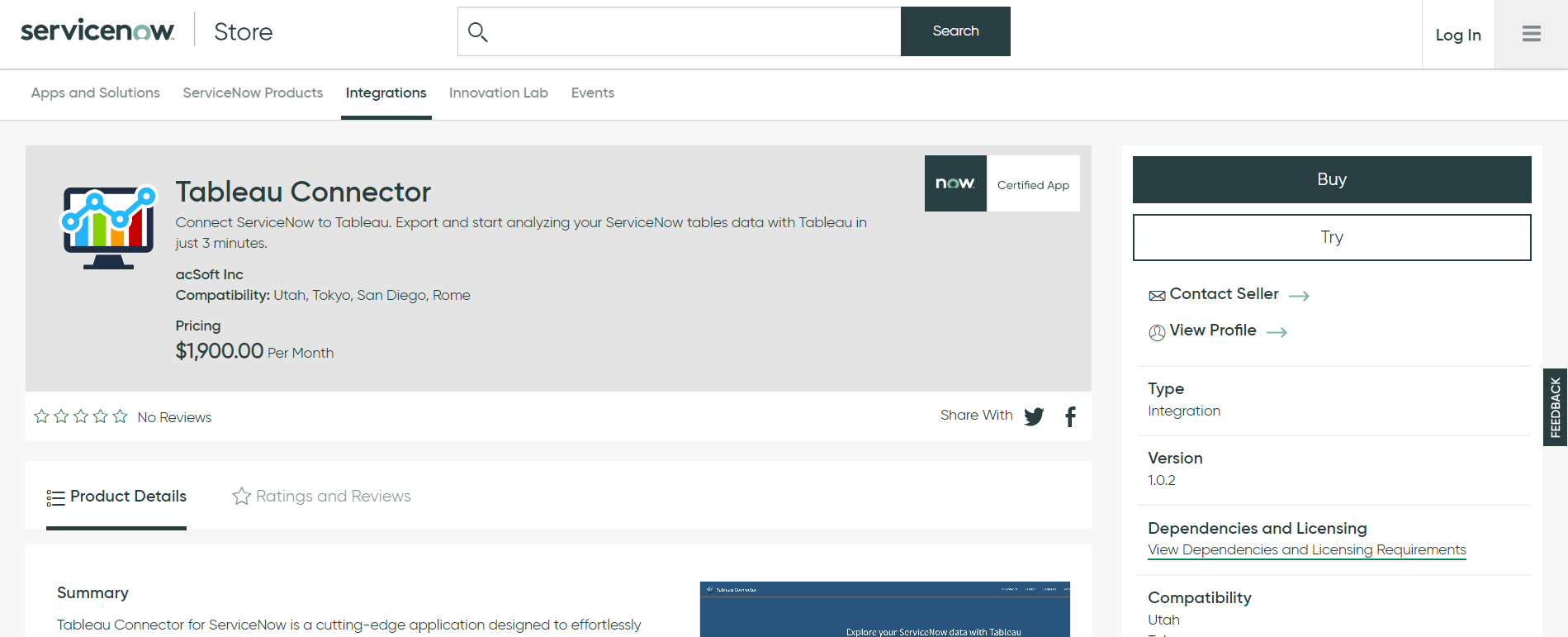This screenshot has height=637, width=1568.
Task: Open View Dependencies and Licensing Requirements link
Action: 1307,550
